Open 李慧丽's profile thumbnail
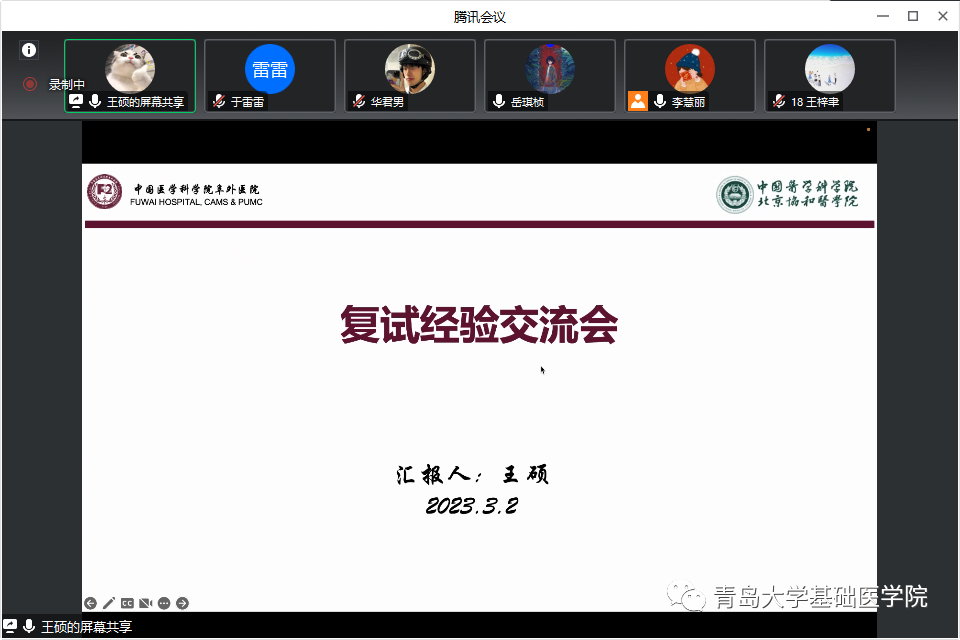960x640 pixels. pyautogui.click(x=689, y=70)
